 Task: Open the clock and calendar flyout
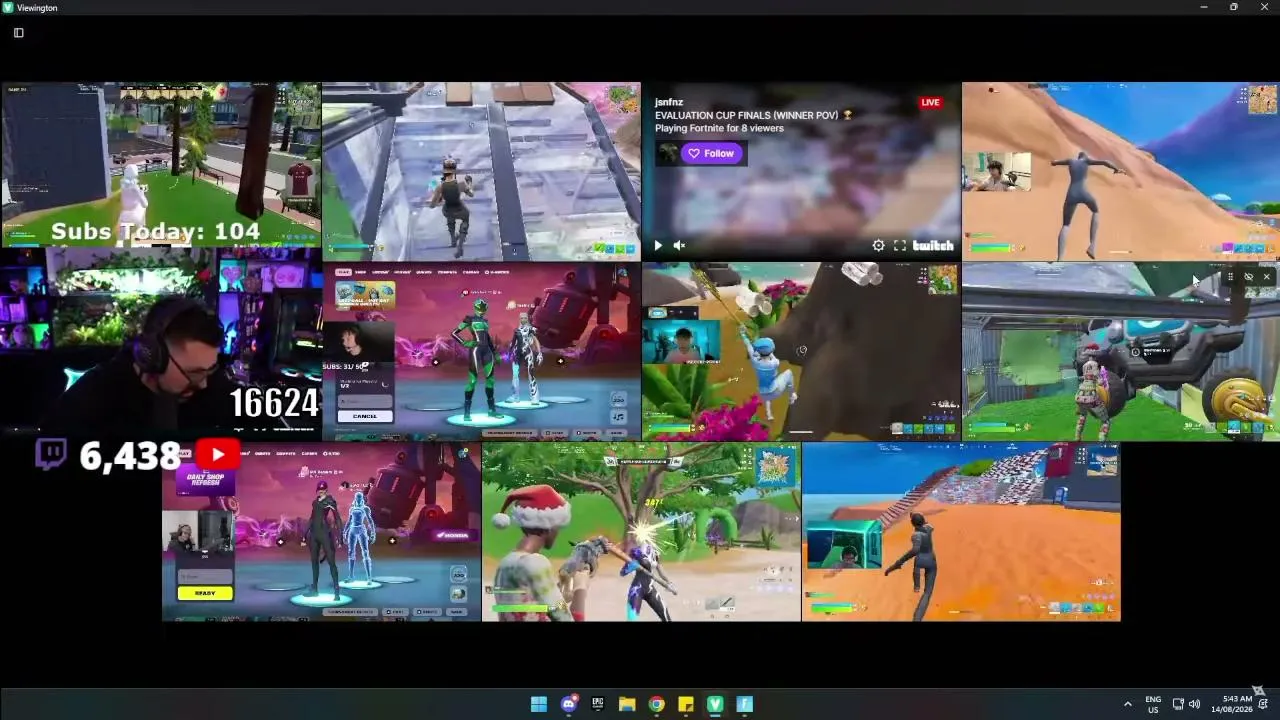point(1232,704)
